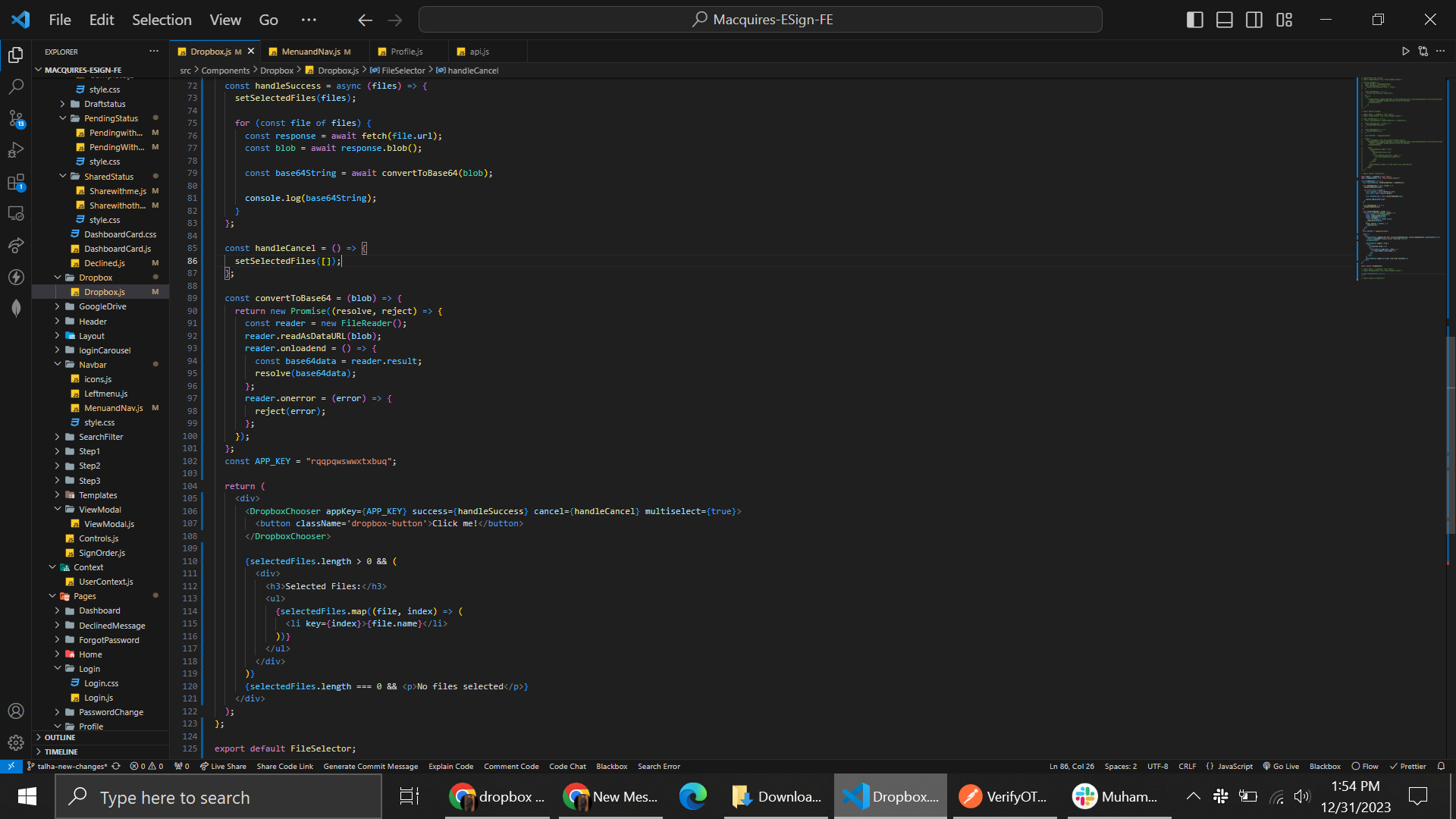Open Run and Debug view
This screenshot has height=819, width=1456.
[16, 150]
